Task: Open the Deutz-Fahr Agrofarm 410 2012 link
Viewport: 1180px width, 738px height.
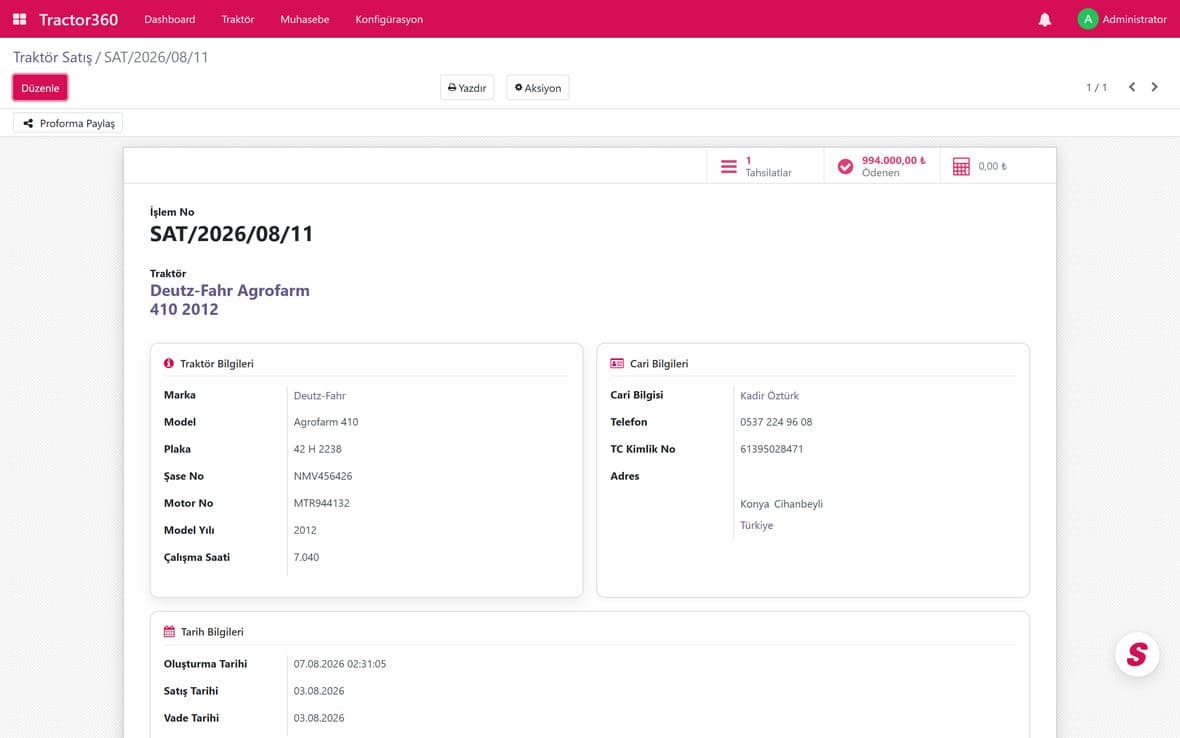Action: pos(230,299)
